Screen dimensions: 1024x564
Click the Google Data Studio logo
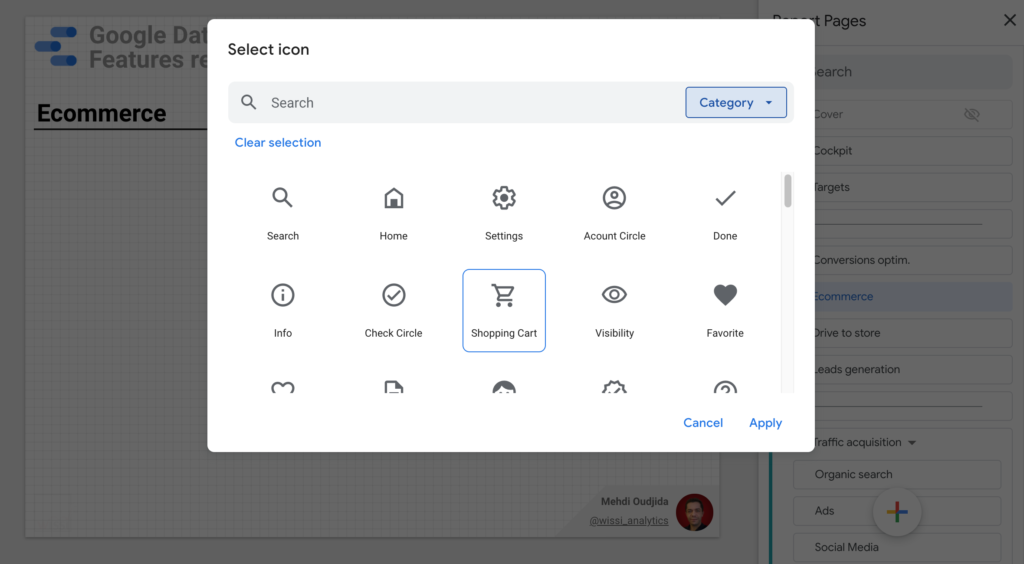click(x=56, y=46)
